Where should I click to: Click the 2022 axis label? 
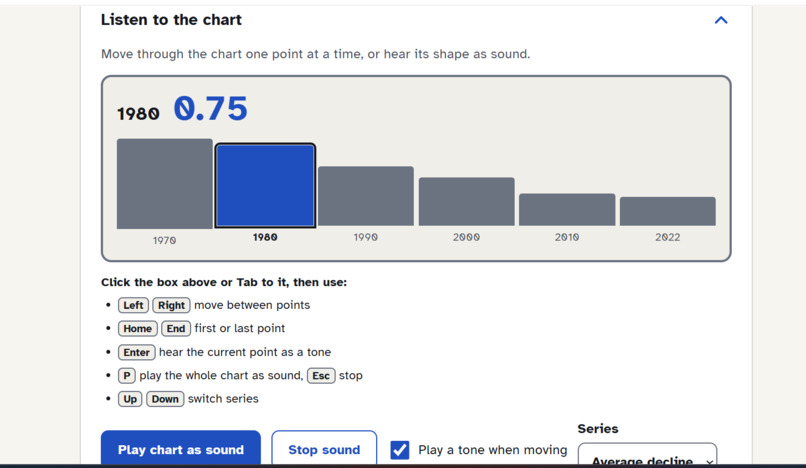click(x=667, y=237)
